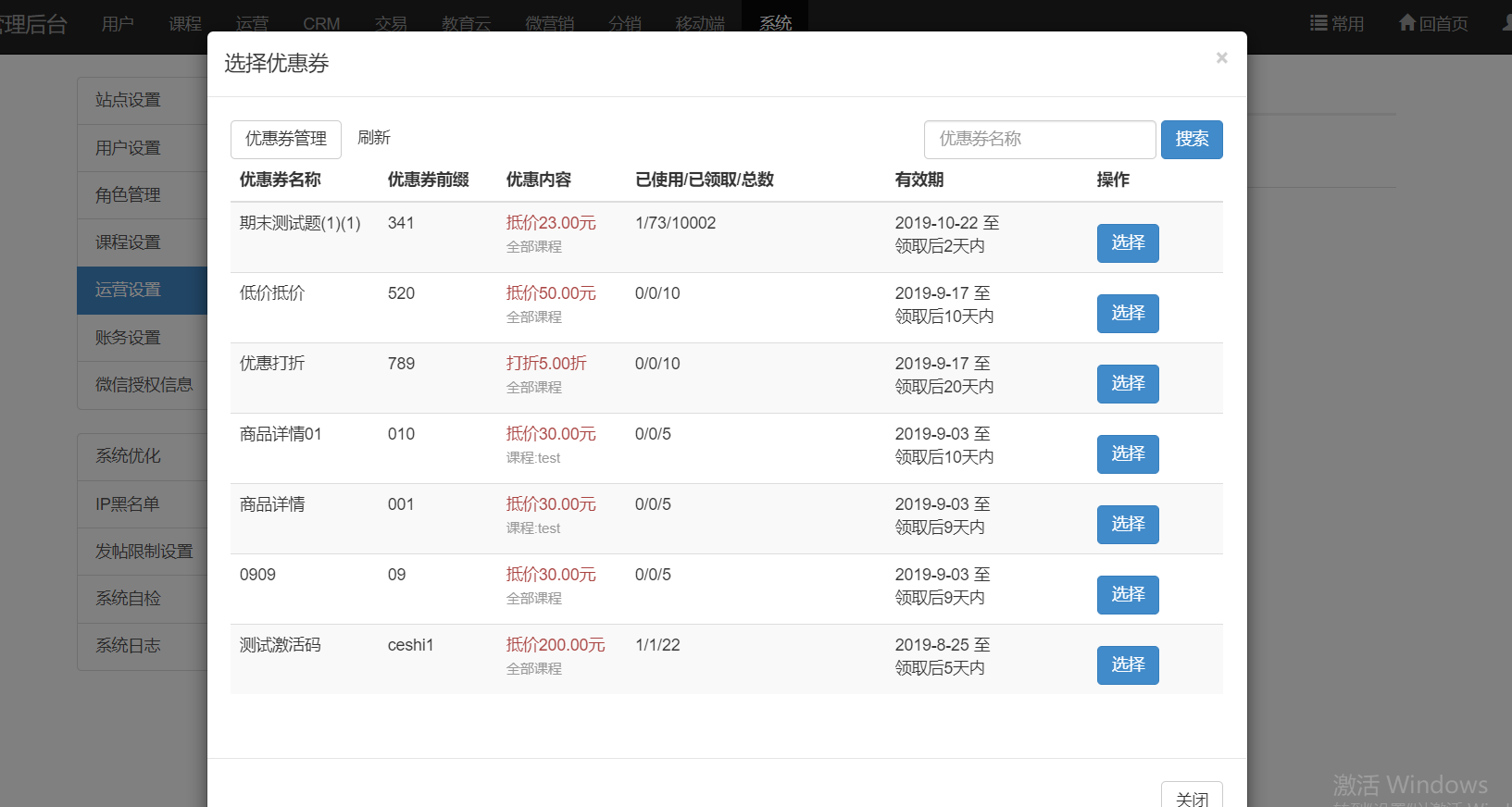Click 关闭 button at dialog bottom
Screen dimensions: 1512x807
click(1191, 797)
